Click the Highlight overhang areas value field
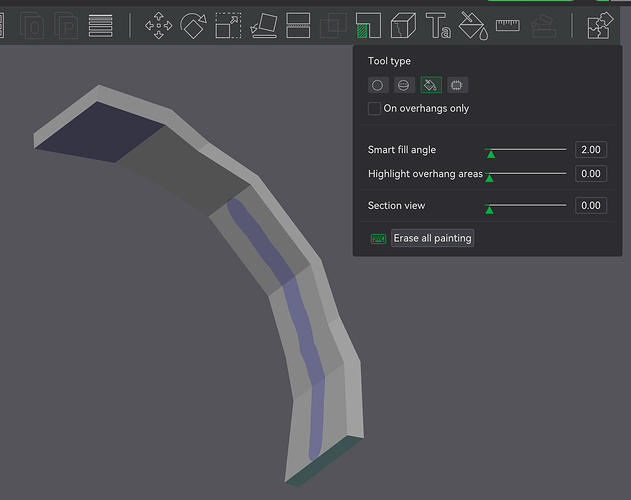The height and width of the screenshot is (500, 631). pyautogui.click(x=591, y=174)
